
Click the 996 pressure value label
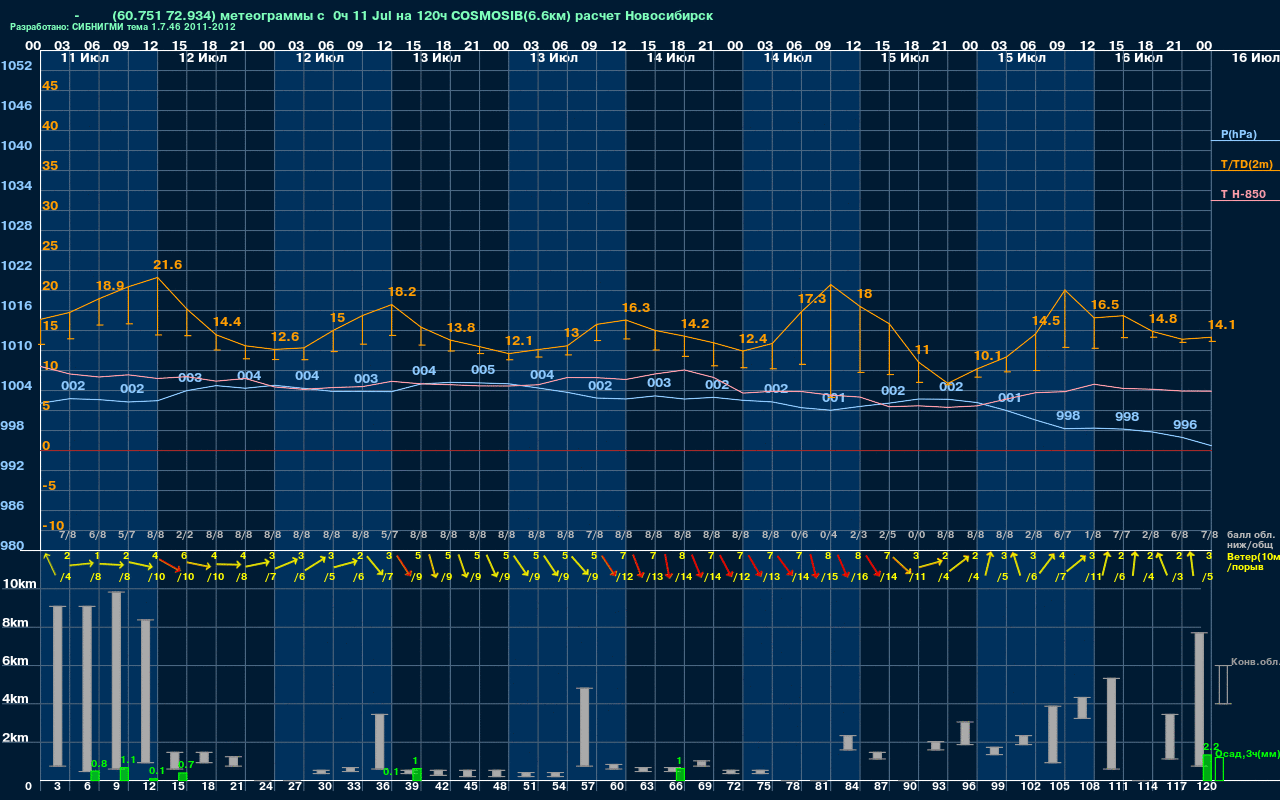click(x=1185, y=425)
